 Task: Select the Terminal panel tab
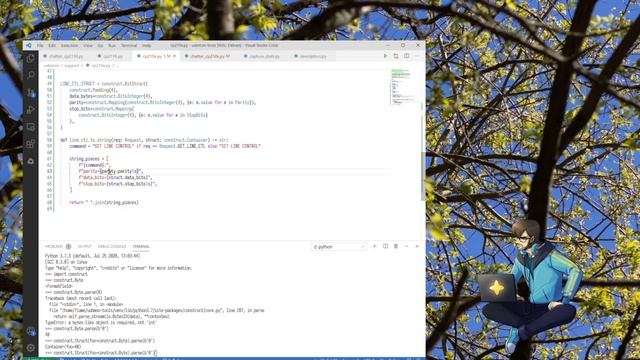click(x=141, y=247)
